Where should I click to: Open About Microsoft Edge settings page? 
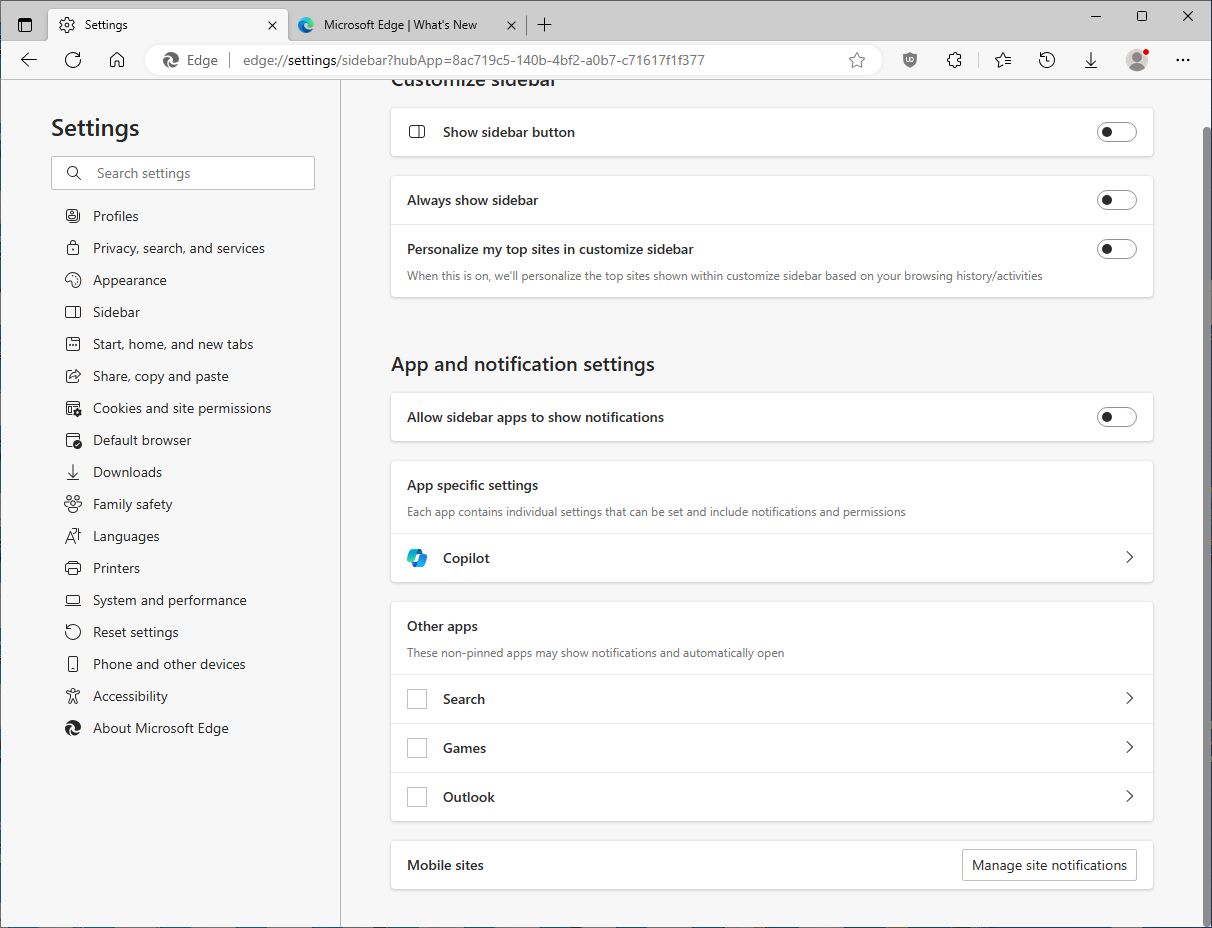pos(160,728)
